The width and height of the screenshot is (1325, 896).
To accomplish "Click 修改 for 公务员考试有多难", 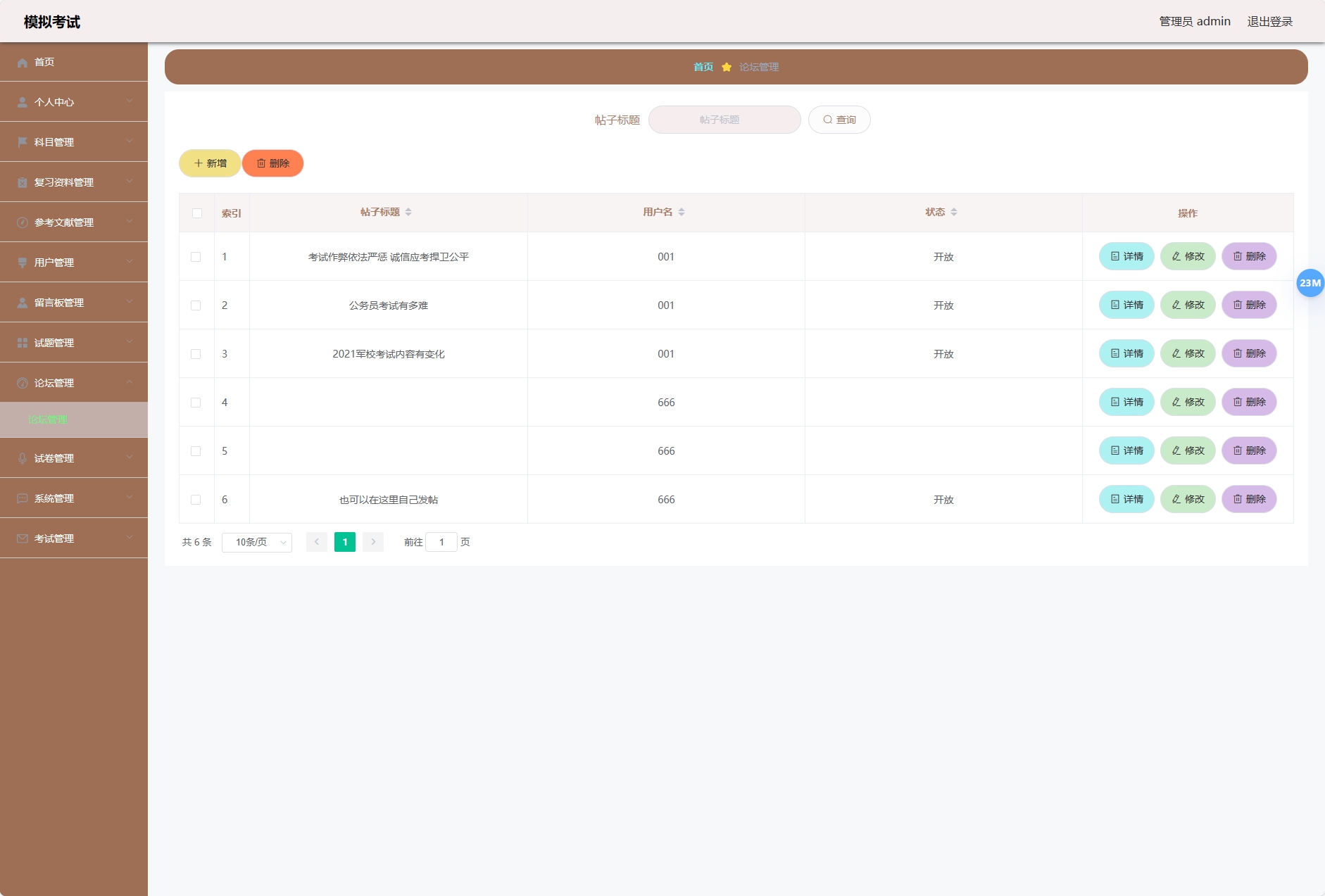I will click(x=1188, y=305).
